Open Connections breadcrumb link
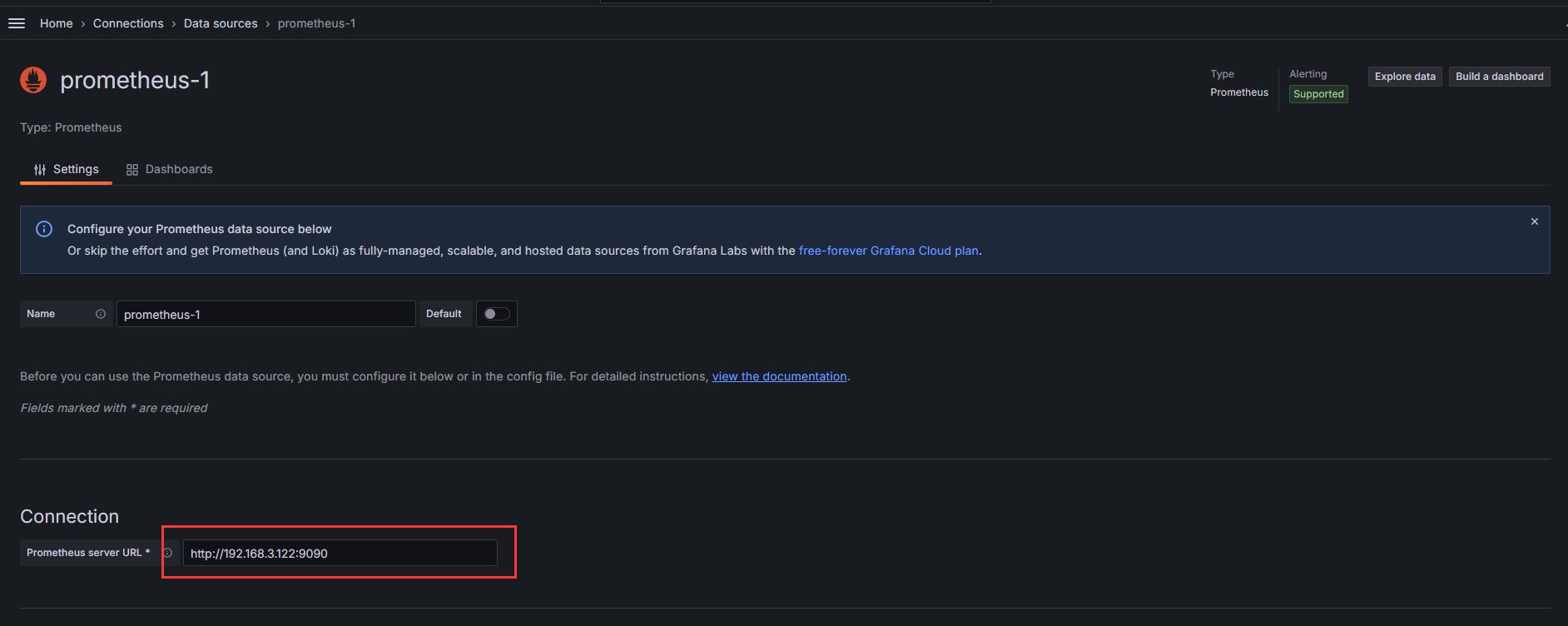 pyautogui.click(x=128, y=23)
